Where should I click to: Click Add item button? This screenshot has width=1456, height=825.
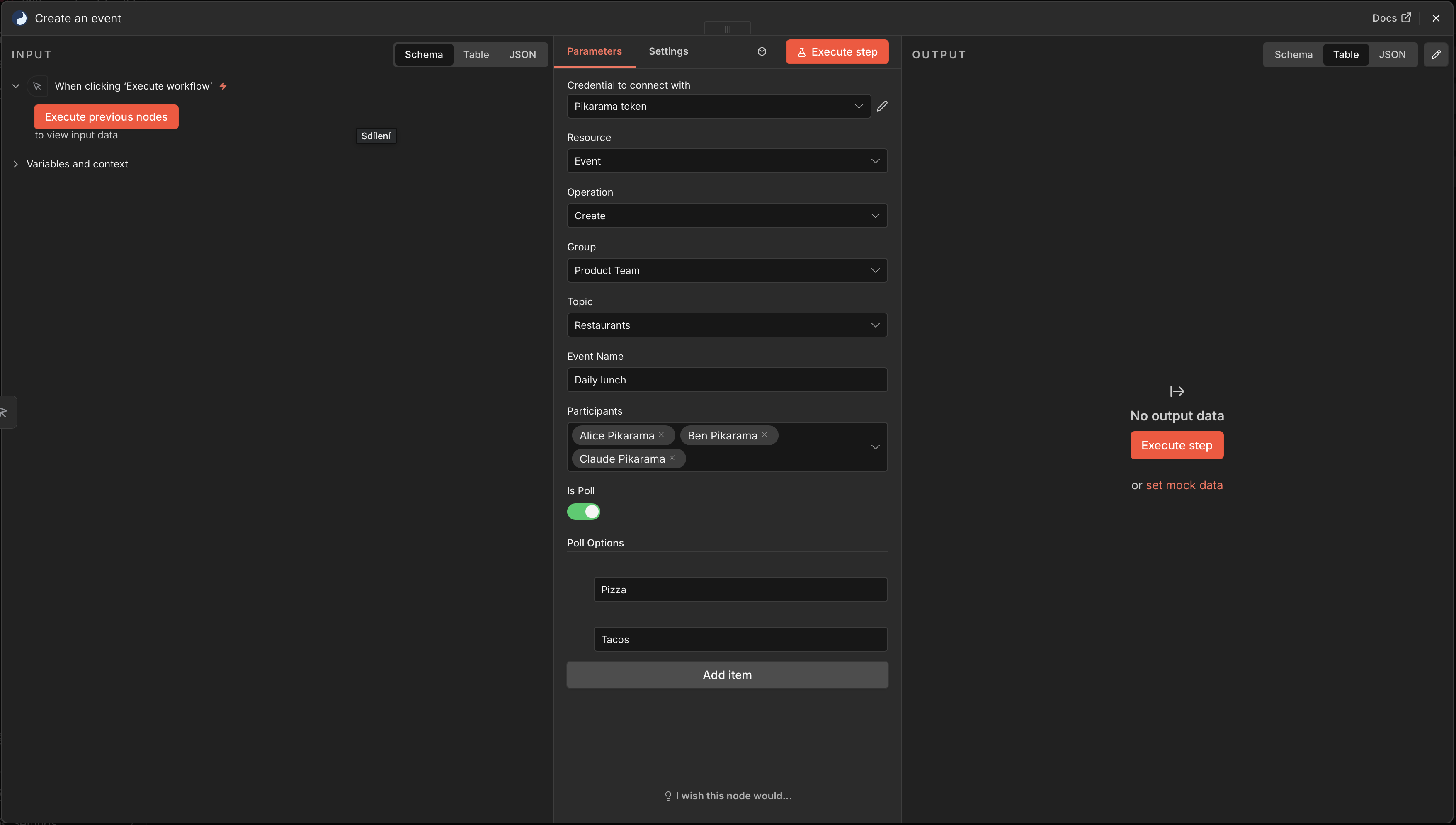click(x=727, y=675)
